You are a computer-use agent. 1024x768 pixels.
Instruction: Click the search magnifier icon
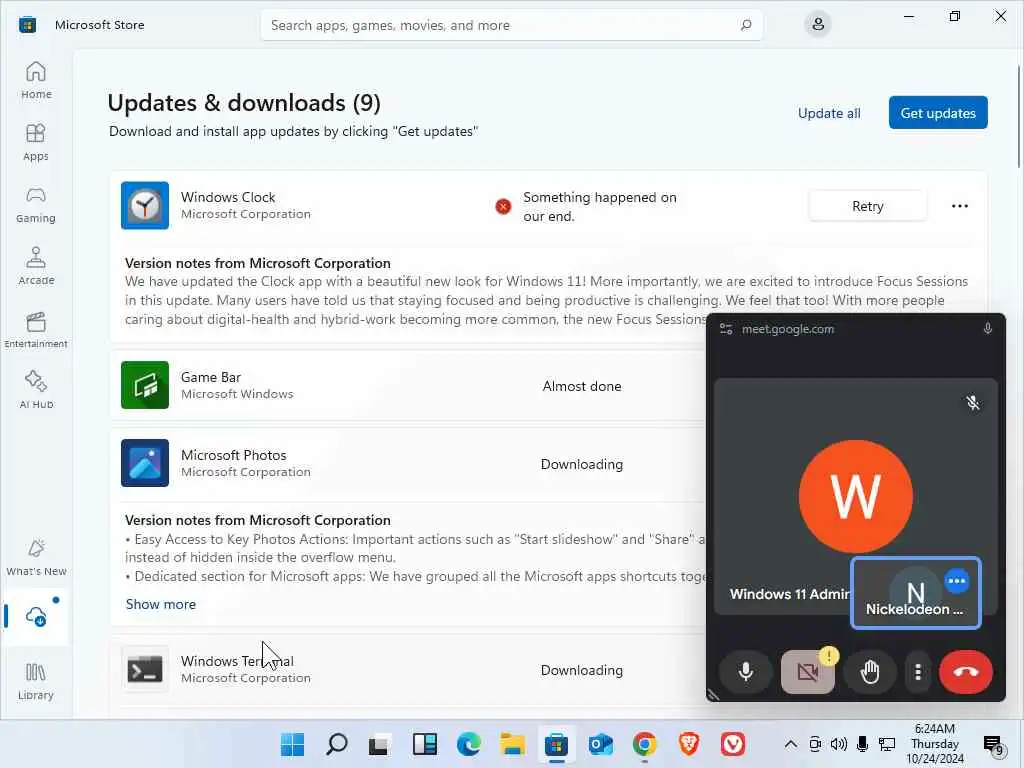[746, 25]
